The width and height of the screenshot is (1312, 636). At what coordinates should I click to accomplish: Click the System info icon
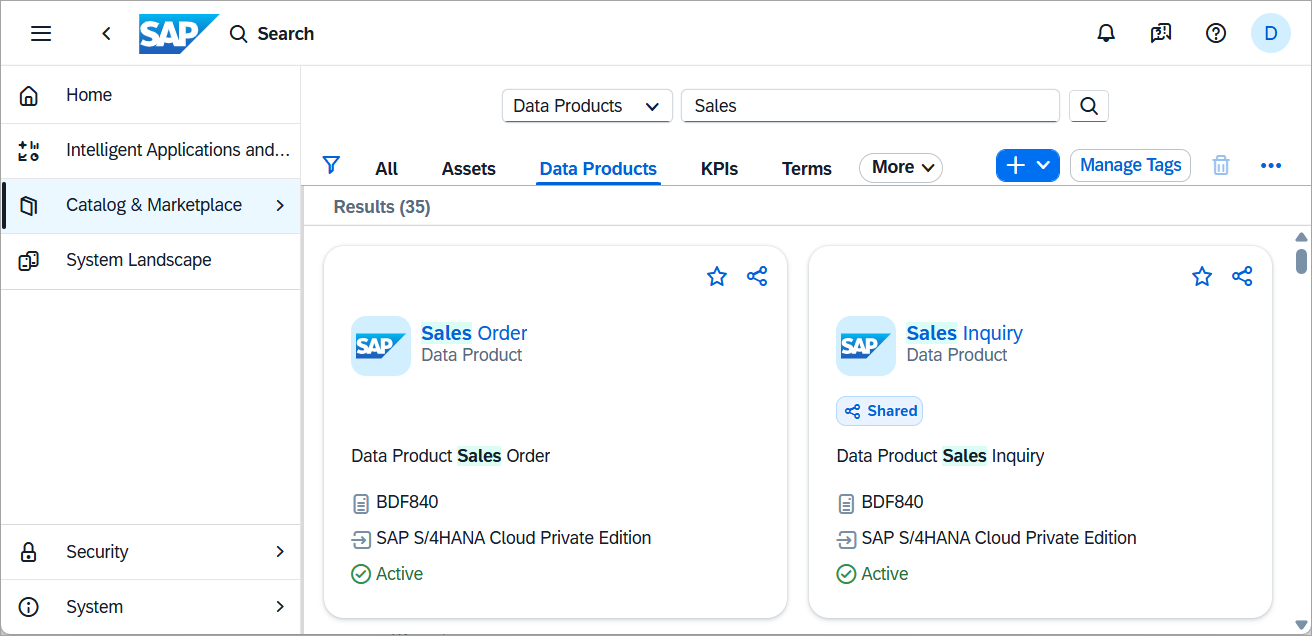29,607
